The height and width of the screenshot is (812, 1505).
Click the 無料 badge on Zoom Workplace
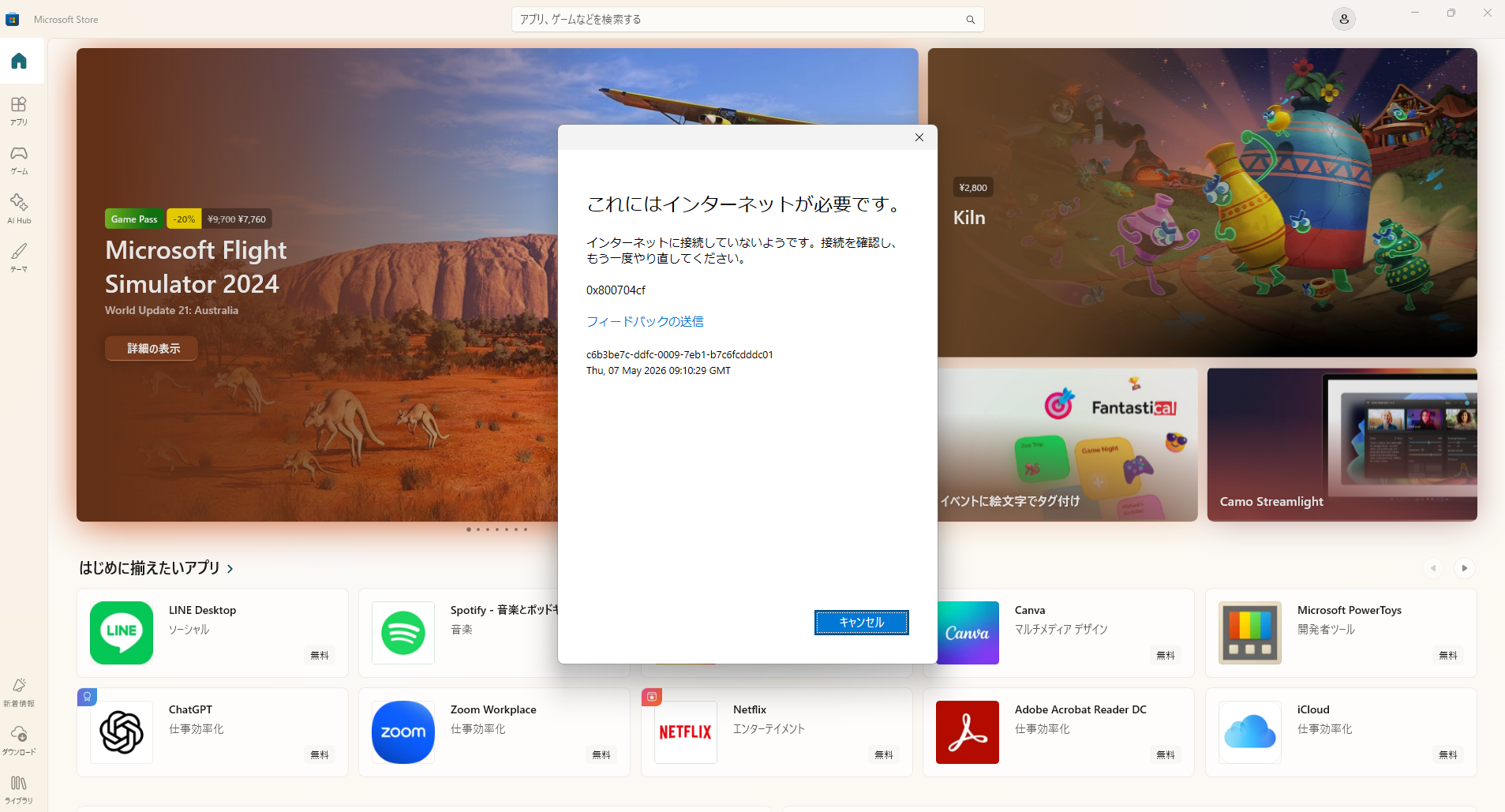[601, 754]
